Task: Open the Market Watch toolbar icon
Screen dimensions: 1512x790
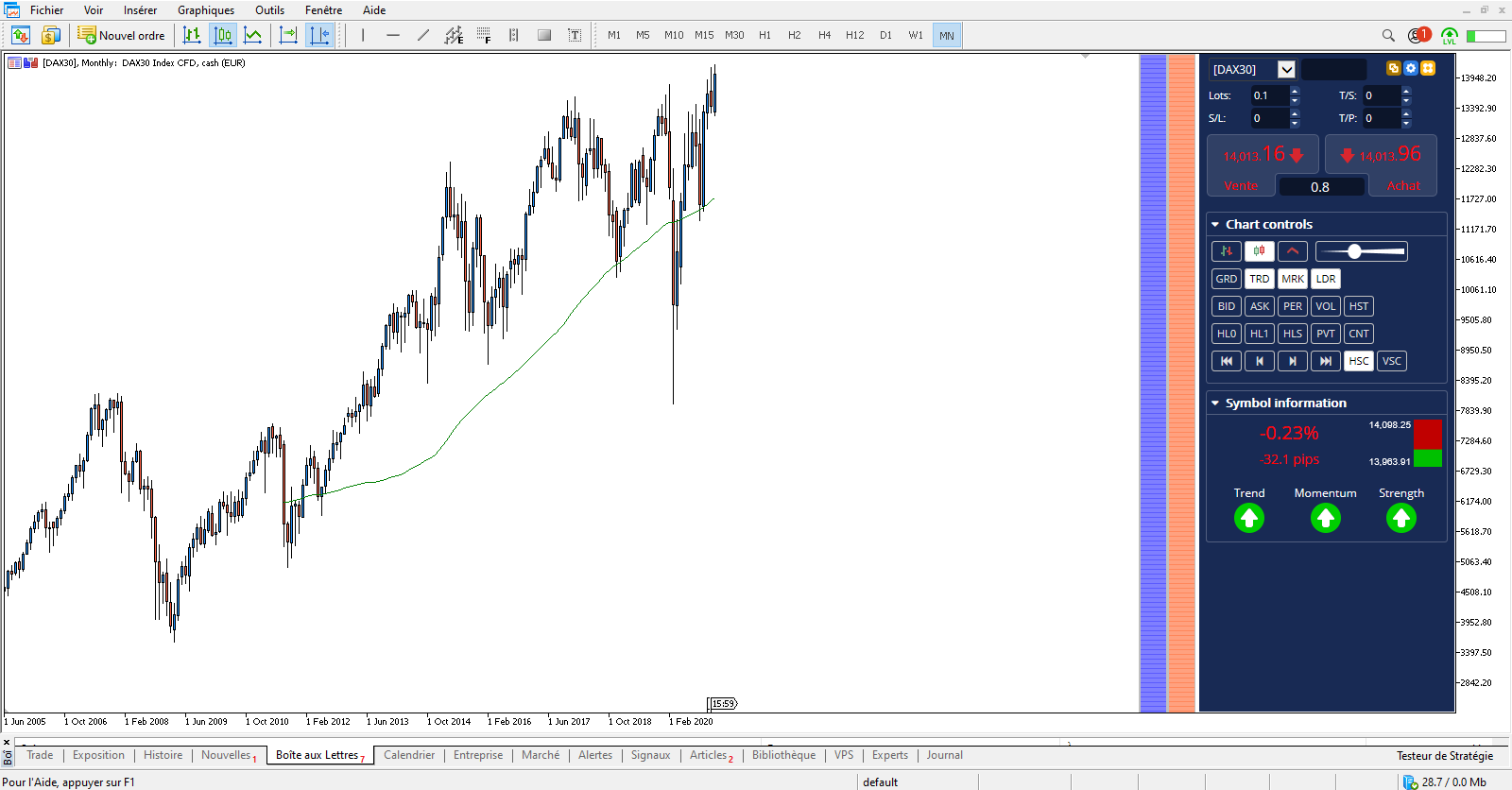Action: tap(21, 36)
